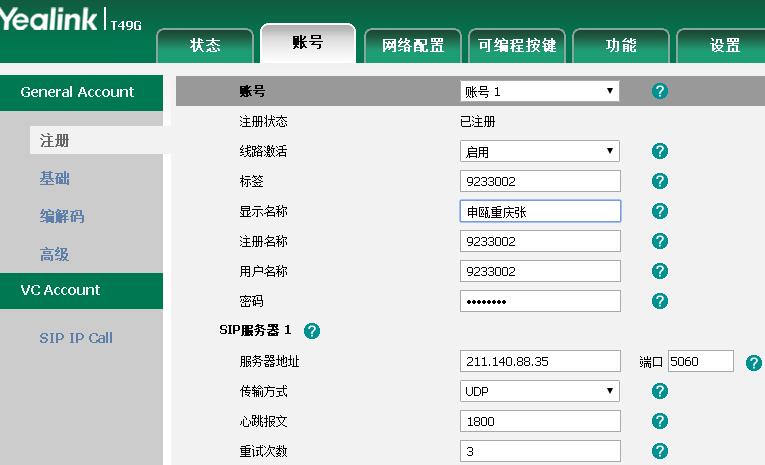765x465 pixels.
Task: Click help icon beside 端口 field
Action: click(753, 362)
